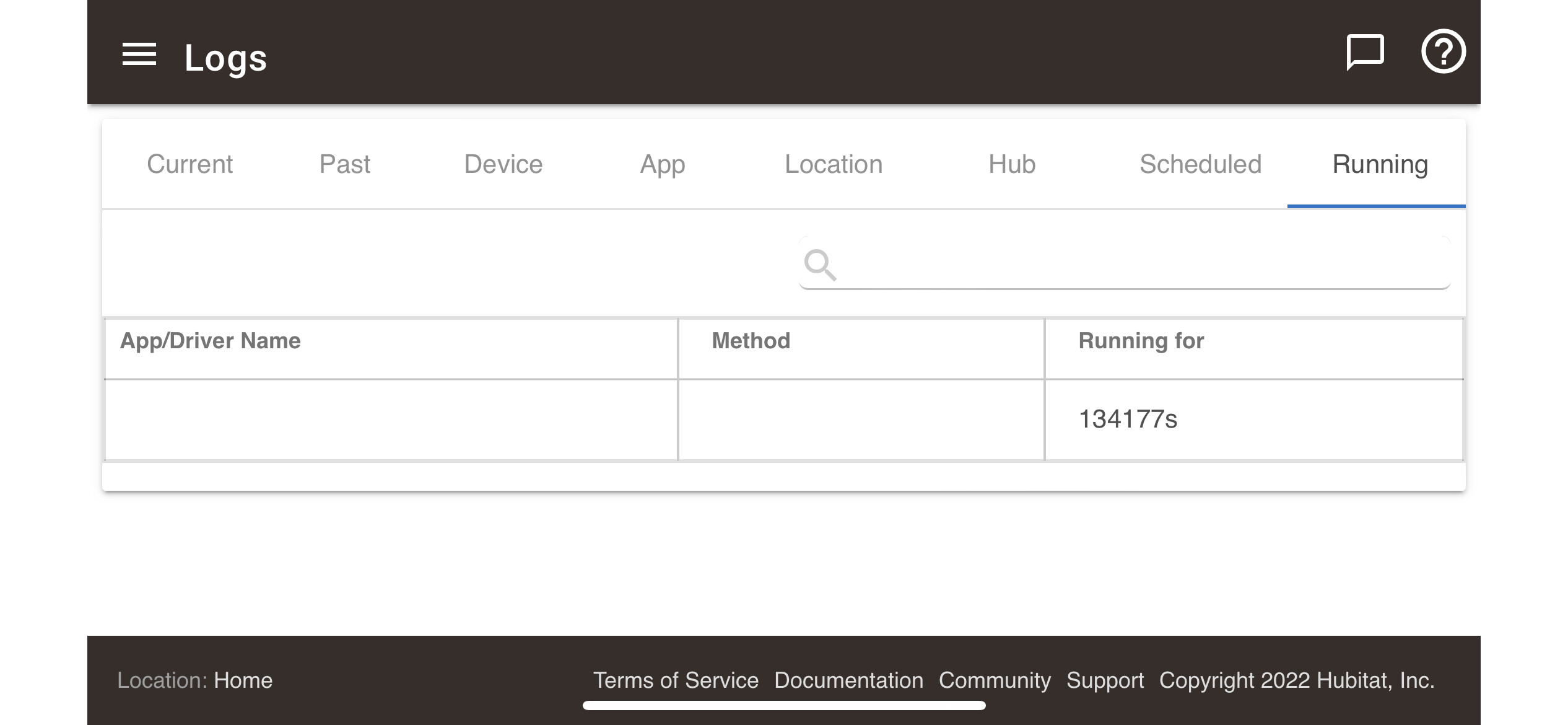This screenshot has width=1568, height=725.
Task: Open the Documentation link
Action: click(848, 680)
